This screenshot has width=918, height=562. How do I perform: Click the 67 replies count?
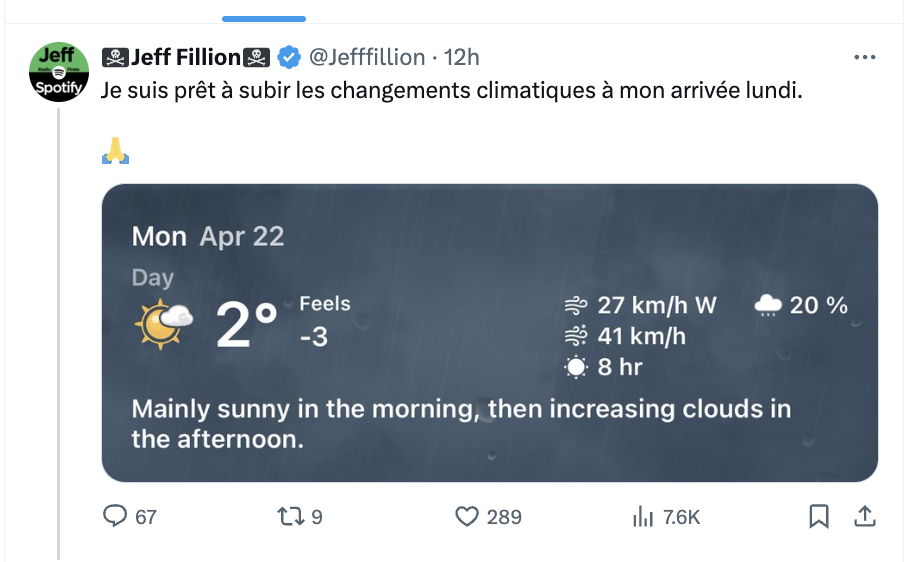coord(146,517)
